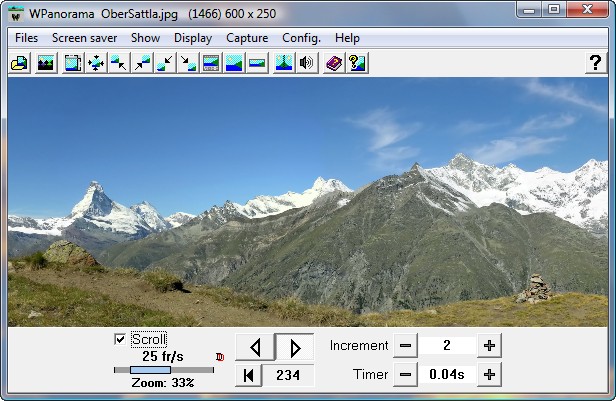Open the Show menu
616x401 pixels.
[x=145, y=38]
